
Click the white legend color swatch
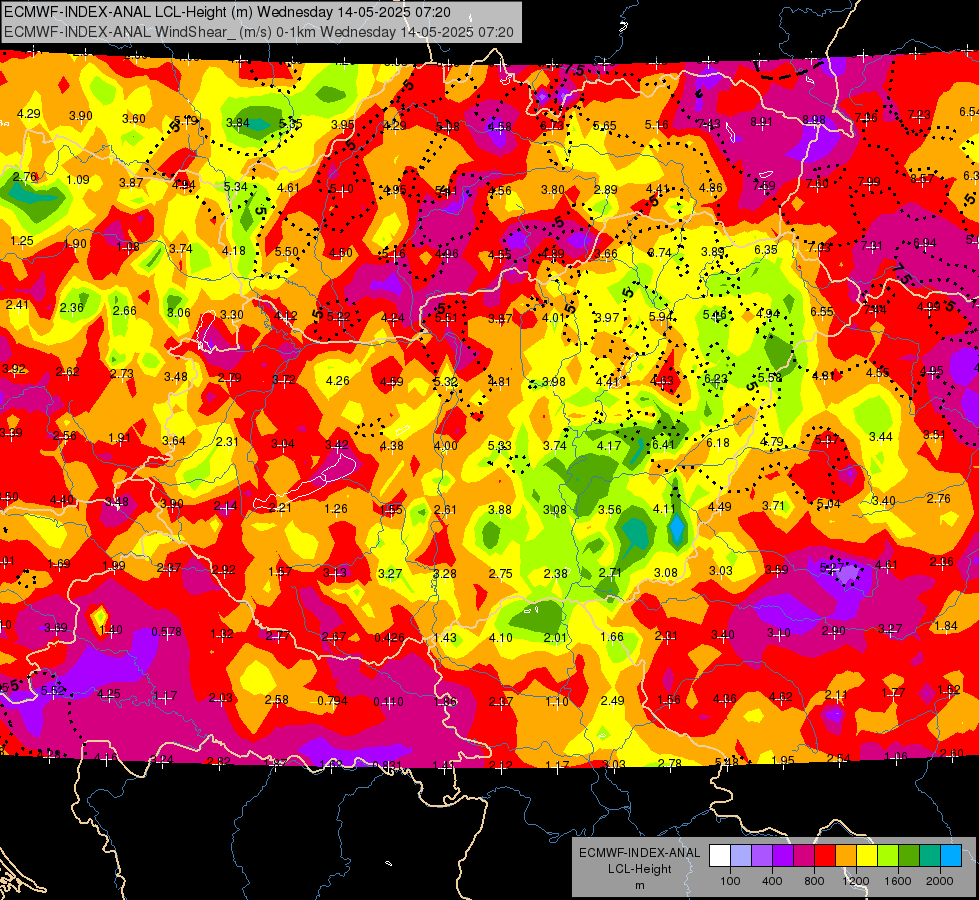pyautogui.click(x=720, y=856)
